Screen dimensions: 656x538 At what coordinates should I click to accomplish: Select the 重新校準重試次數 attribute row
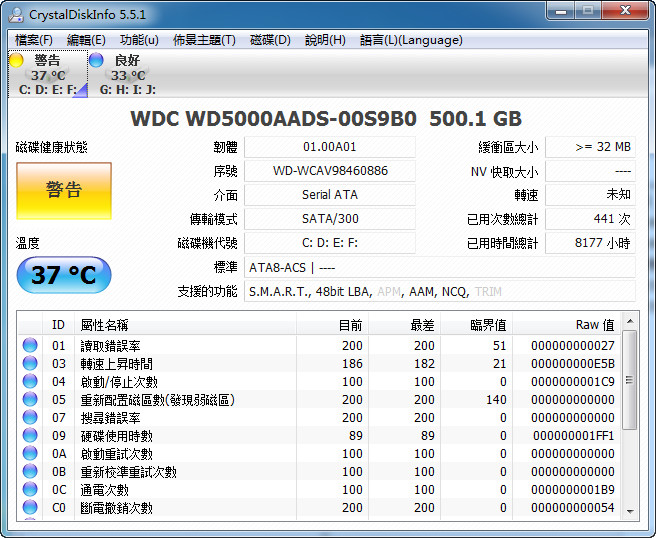[x=320, y=471]
